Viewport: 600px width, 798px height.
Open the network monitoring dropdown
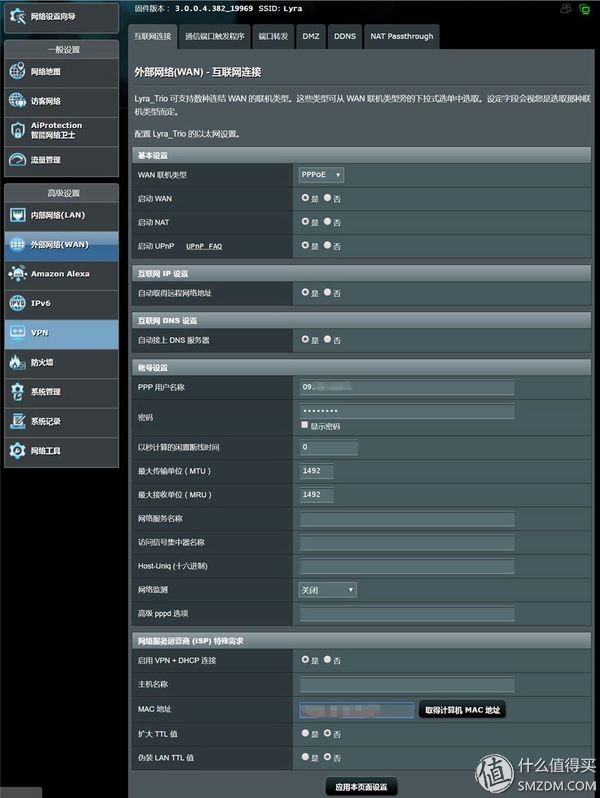tap(327, 590)
